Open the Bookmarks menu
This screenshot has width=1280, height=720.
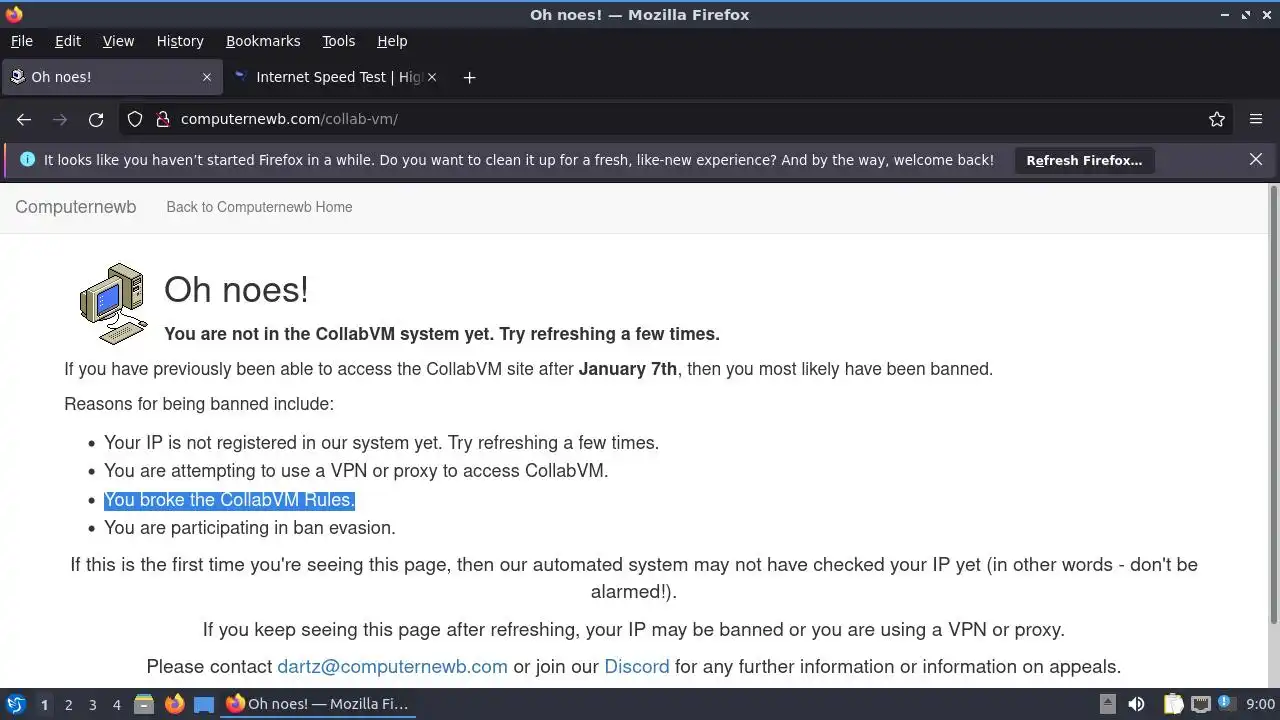tap(263, 41)
